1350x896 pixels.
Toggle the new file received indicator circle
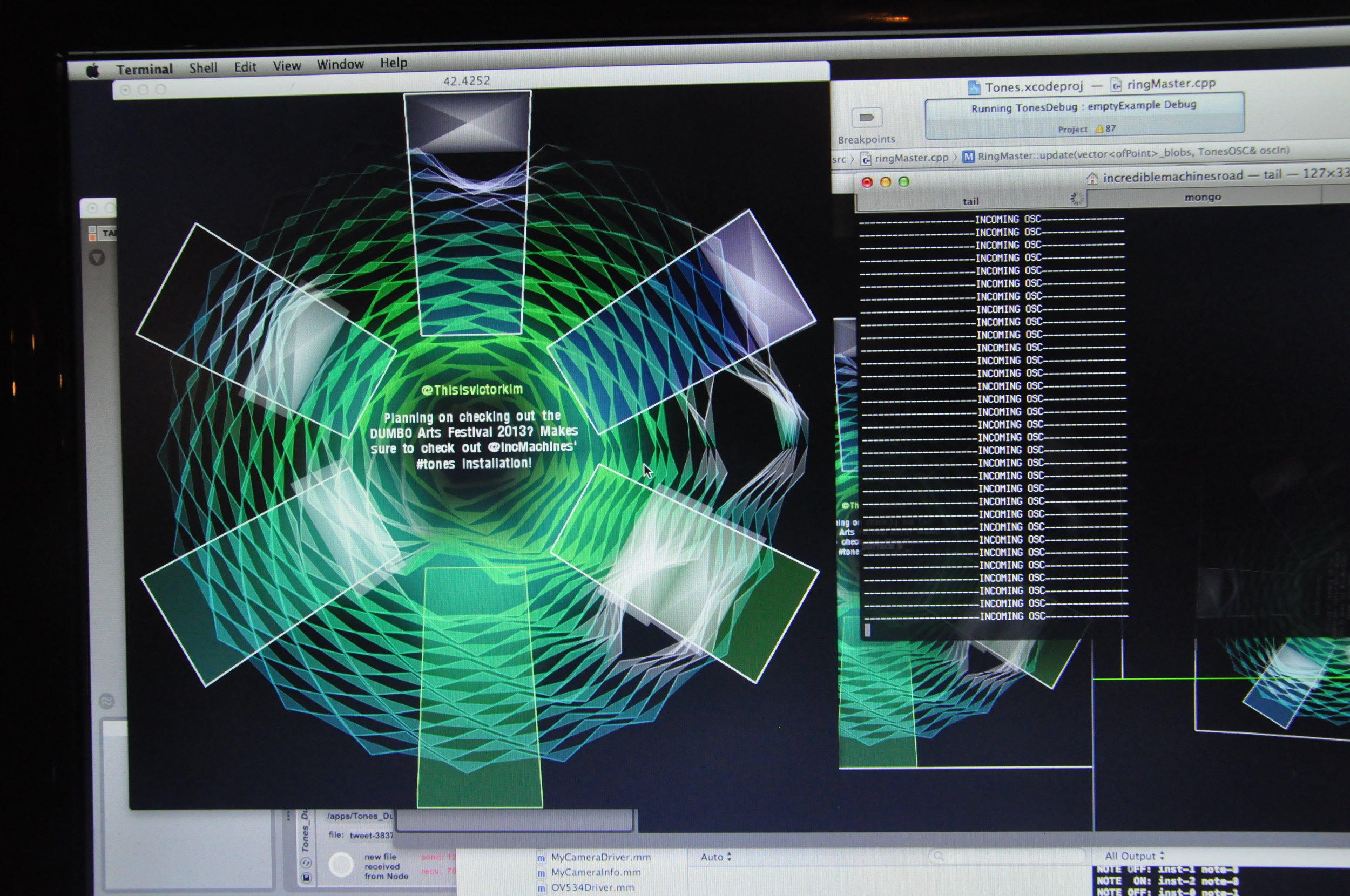341,865
